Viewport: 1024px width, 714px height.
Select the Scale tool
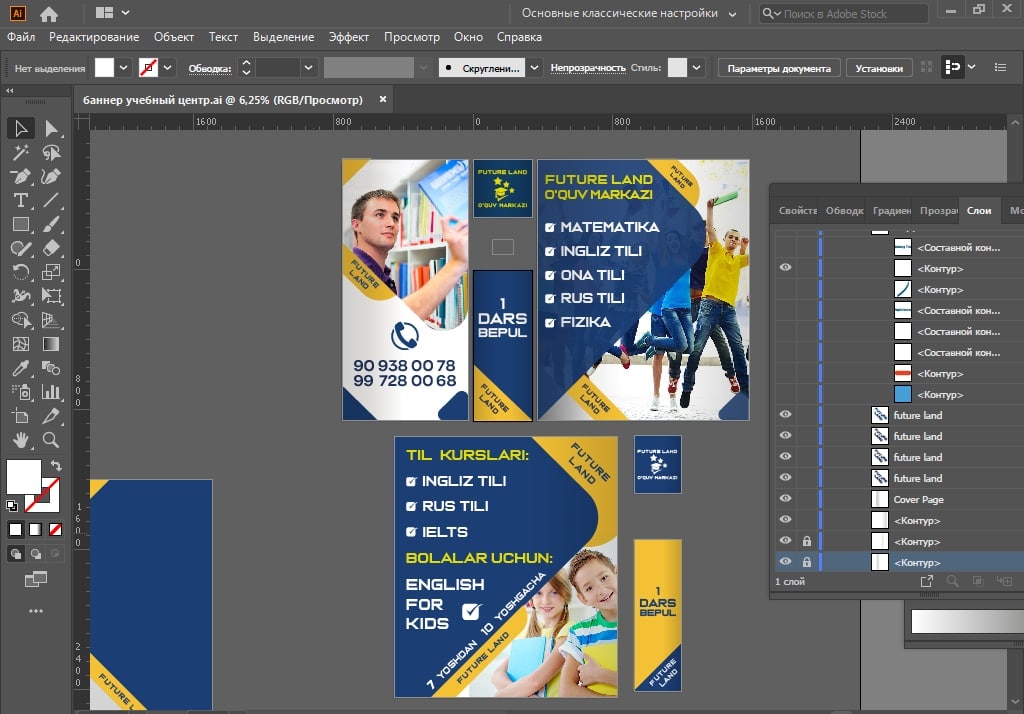(x=51, y=272)
